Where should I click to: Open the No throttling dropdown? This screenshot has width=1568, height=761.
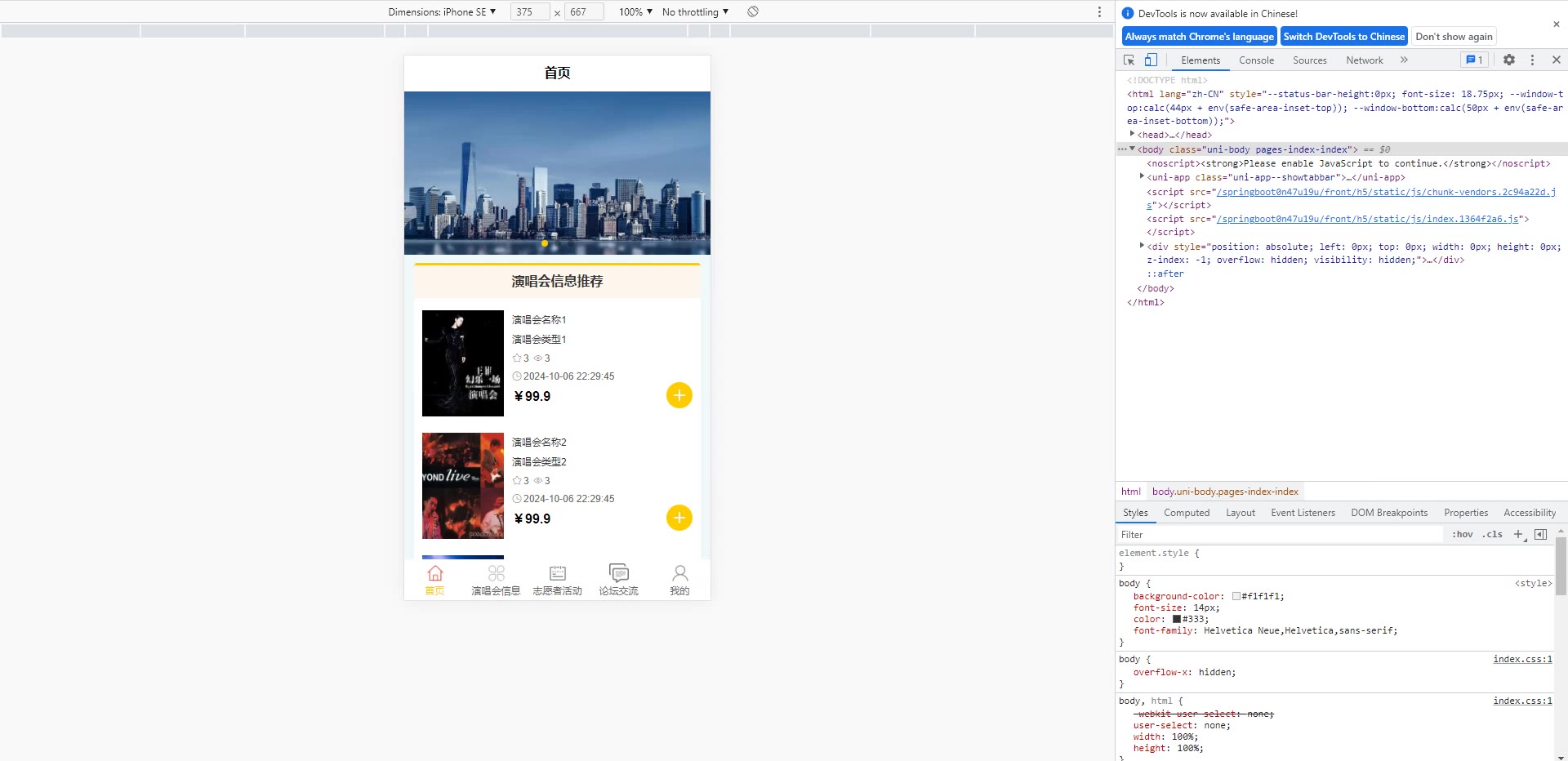(695, 12)
